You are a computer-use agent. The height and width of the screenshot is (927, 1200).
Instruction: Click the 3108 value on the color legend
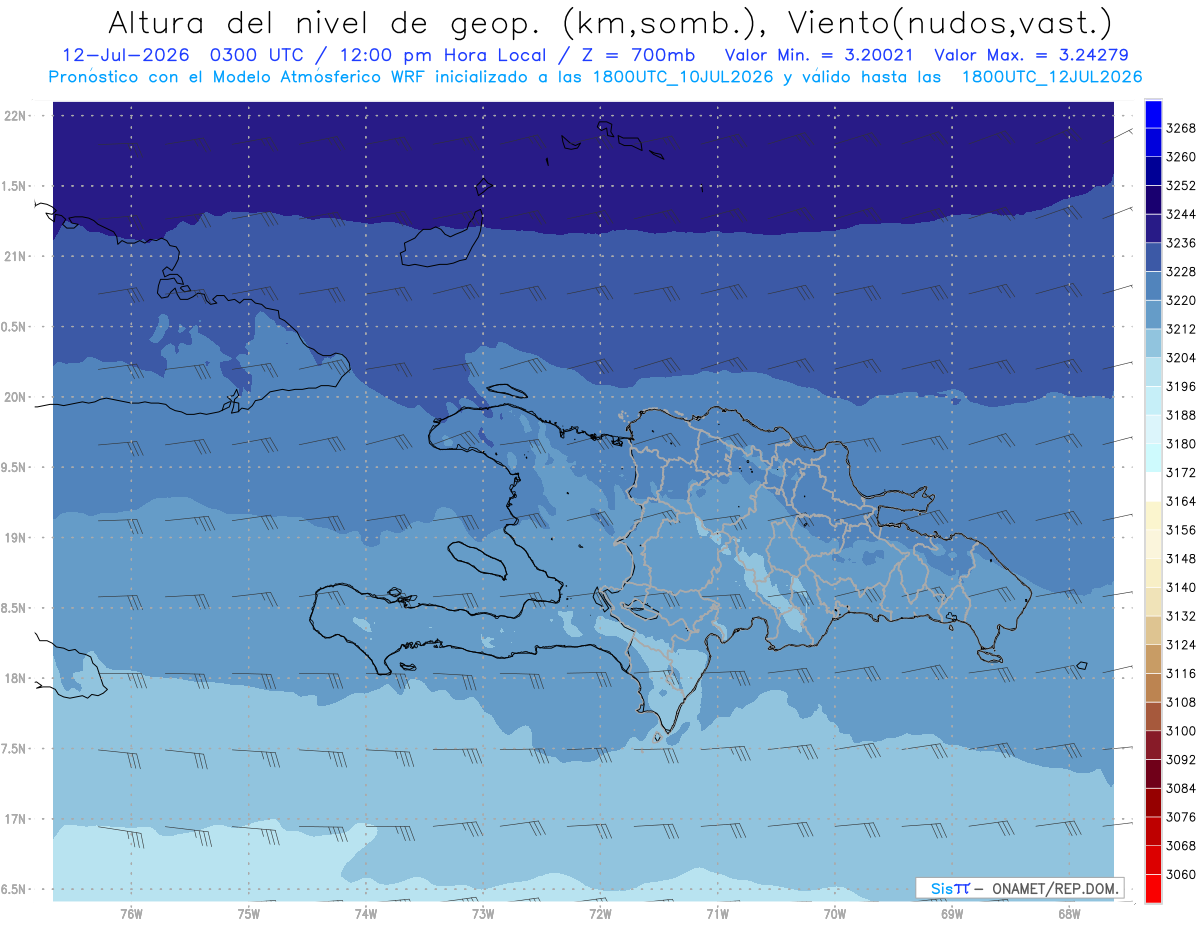coord(1181,702)
